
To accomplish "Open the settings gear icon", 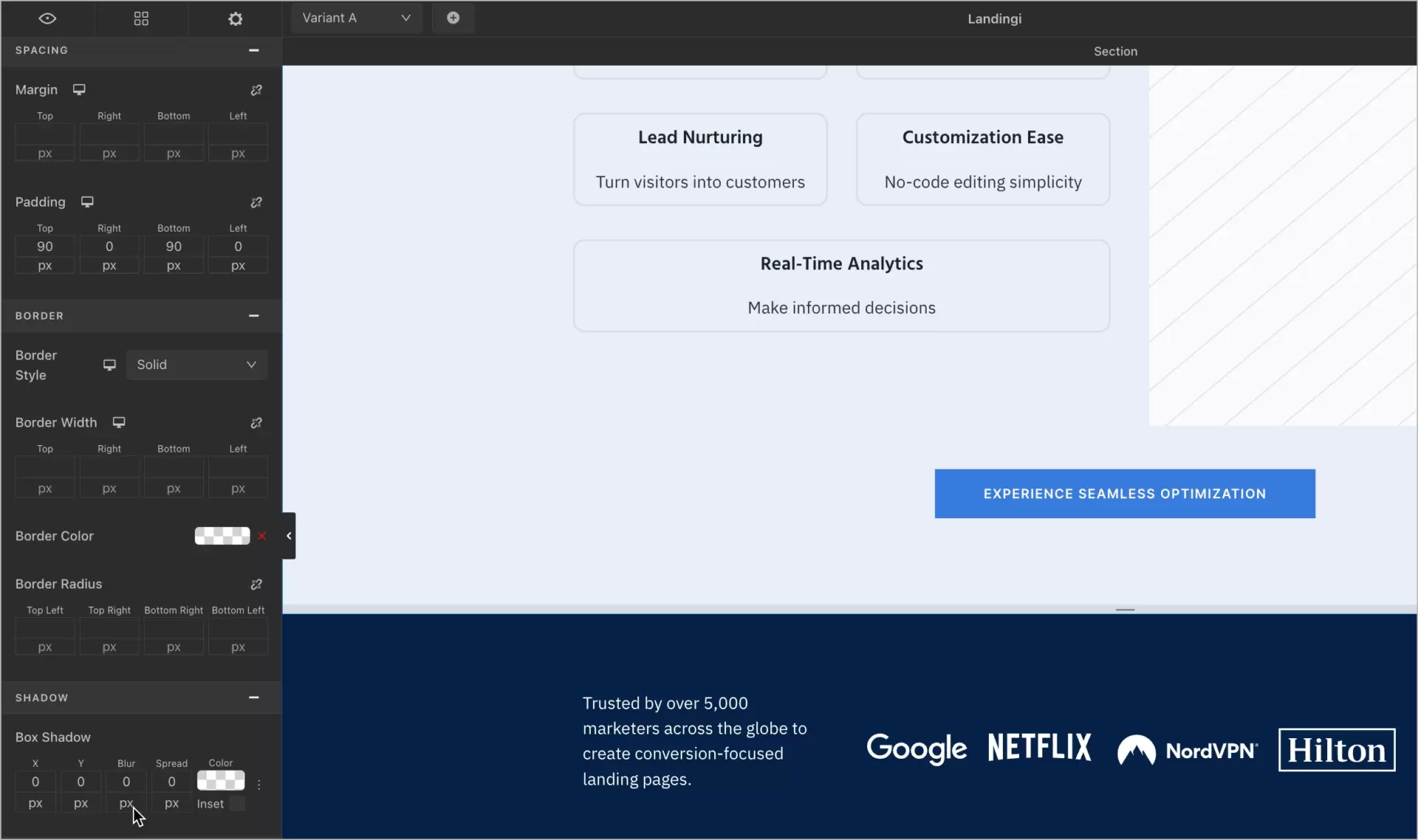I will pos(236,18).
